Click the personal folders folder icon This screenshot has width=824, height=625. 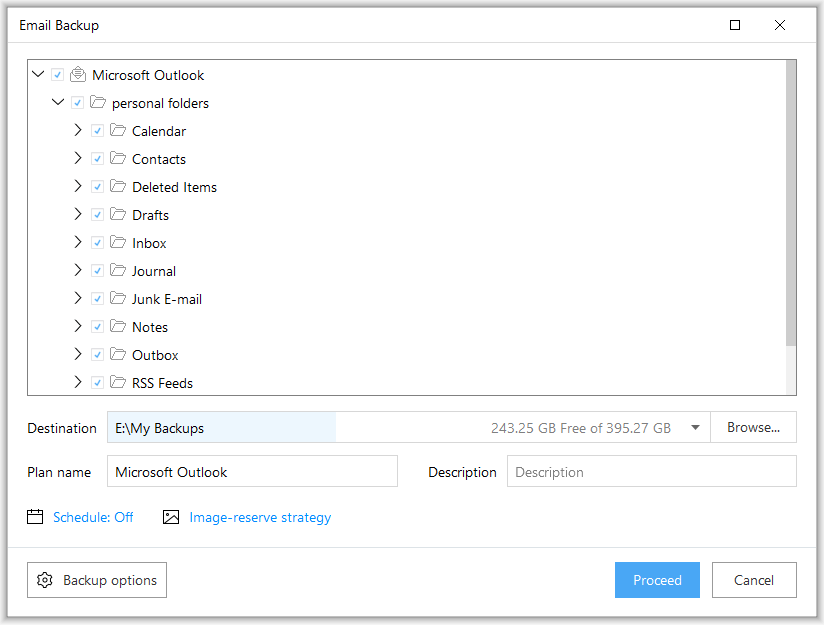pos(98,102)
